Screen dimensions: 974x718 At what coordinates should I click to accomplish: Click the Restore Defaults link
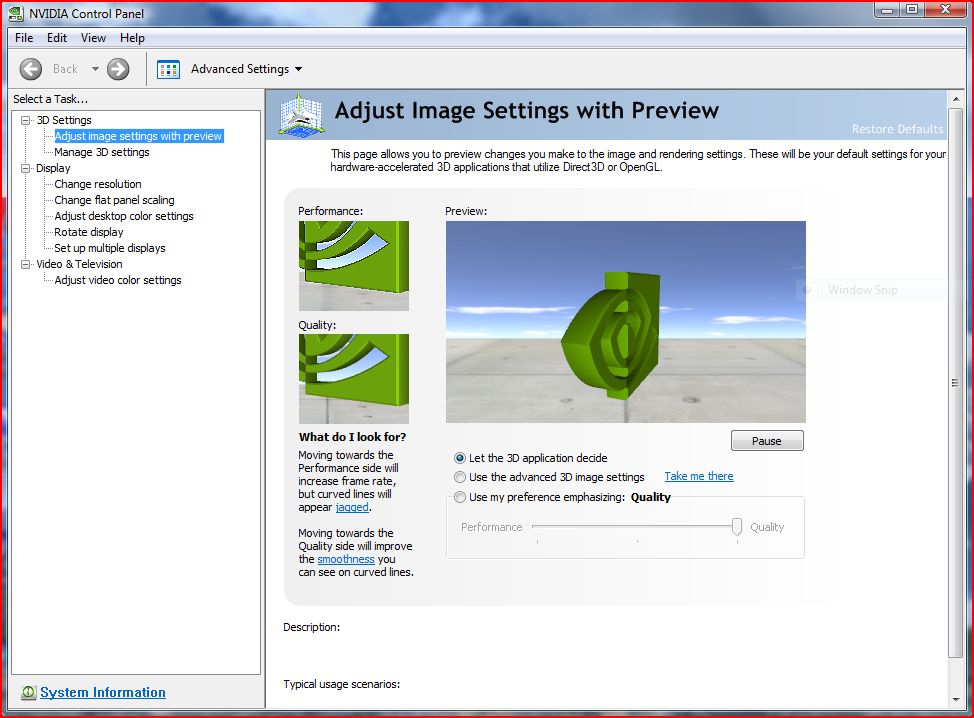point(897,129)
